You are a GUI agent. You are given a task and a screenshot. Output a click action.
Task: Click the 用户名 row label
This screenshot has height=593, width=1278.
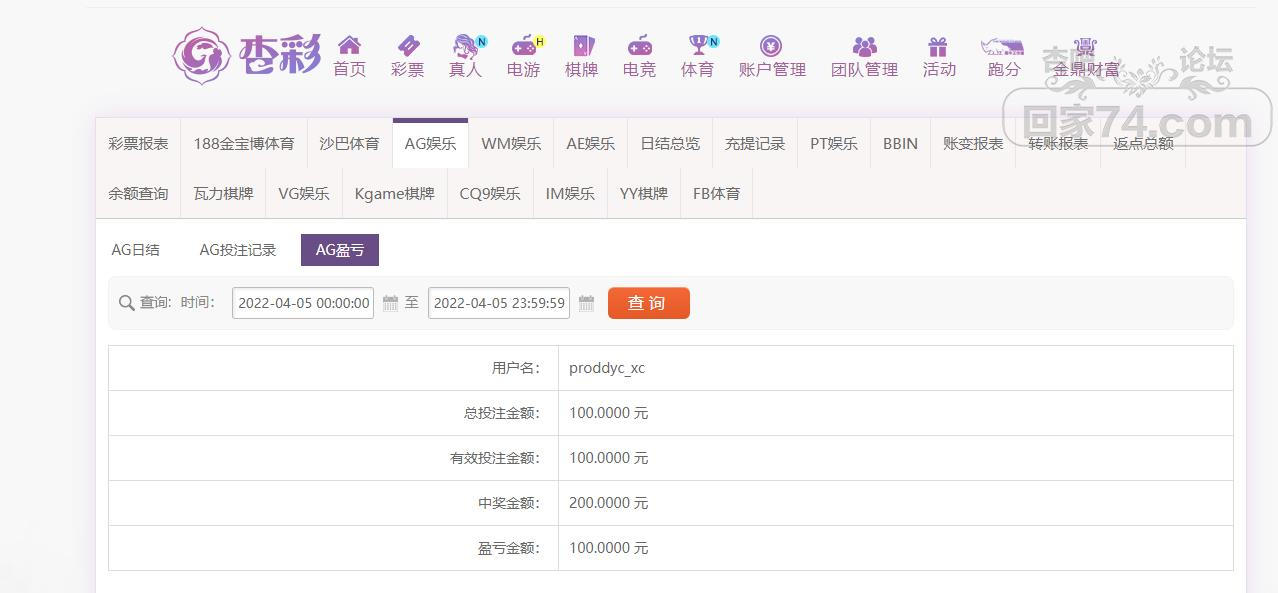pos(516,368)
